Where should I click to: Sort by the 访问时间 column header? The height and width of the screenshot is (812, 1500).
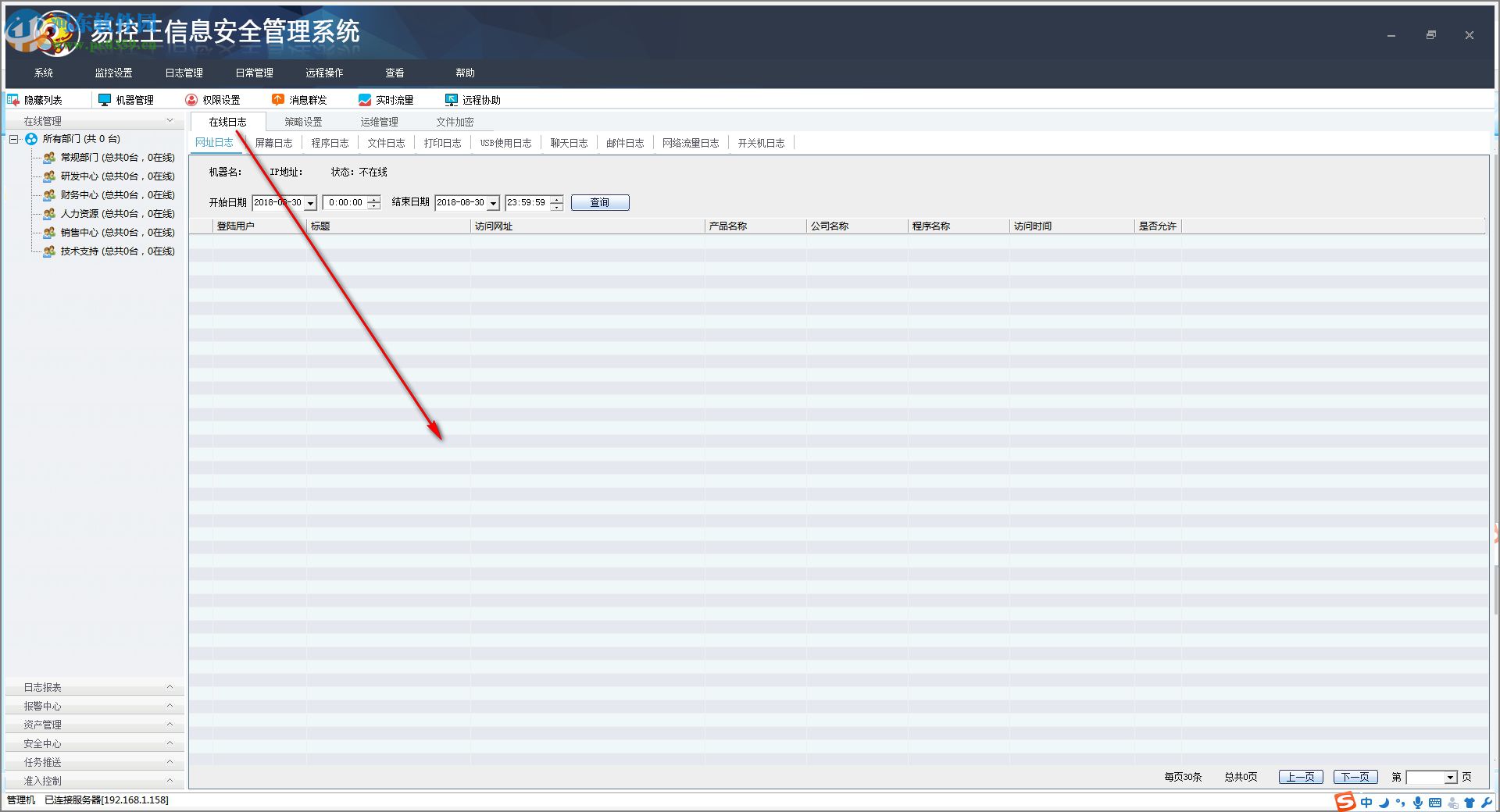[x=1072, y=226]
